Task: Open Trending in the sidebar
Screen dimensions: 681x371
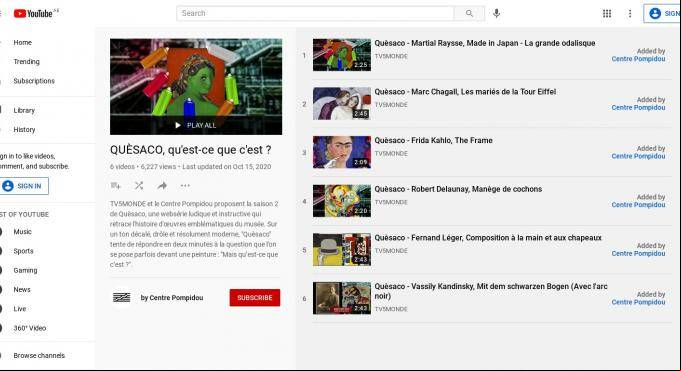Action: [x=26, y=62]
